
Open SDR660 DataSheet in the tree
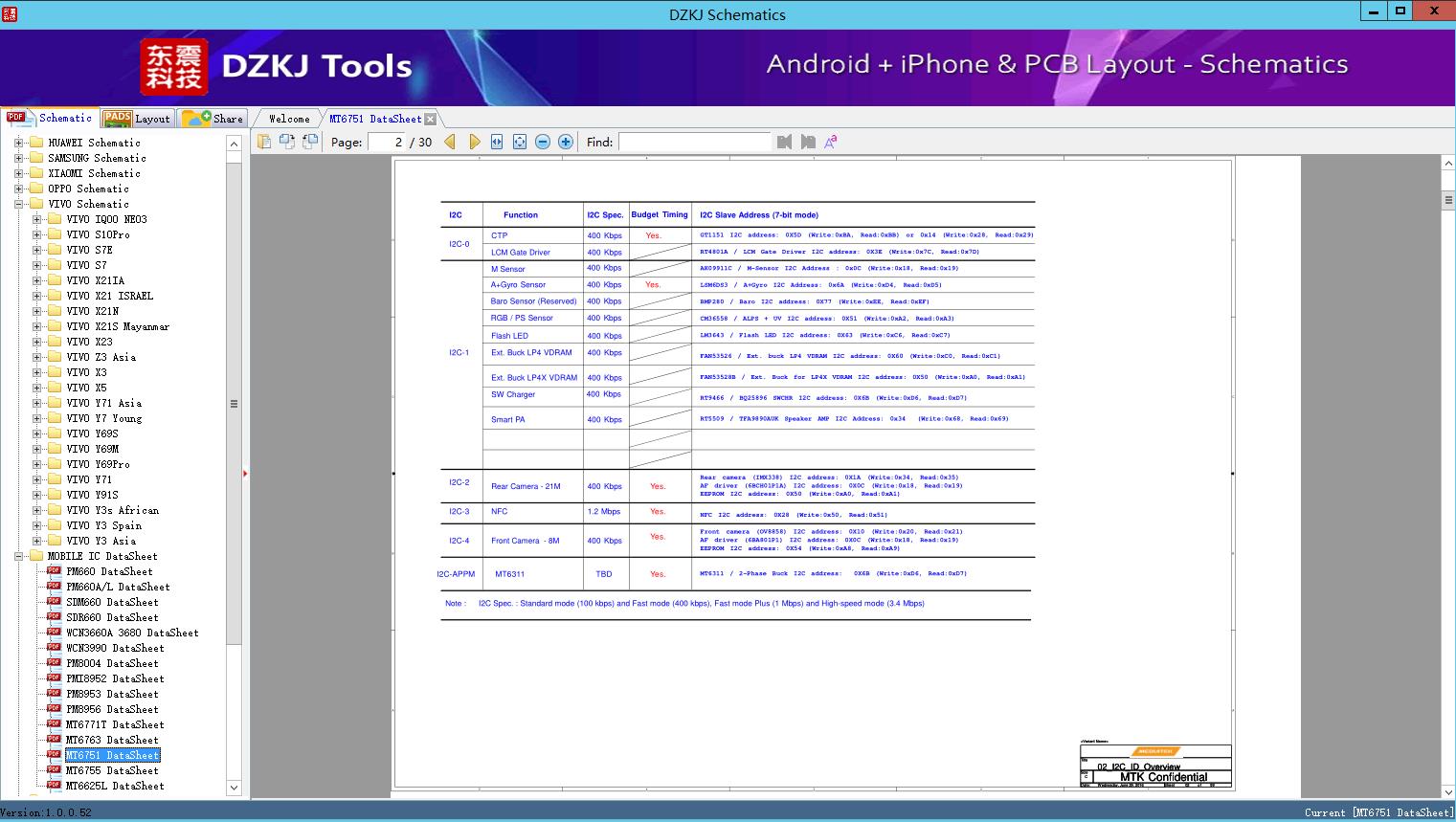click(112, 617)
